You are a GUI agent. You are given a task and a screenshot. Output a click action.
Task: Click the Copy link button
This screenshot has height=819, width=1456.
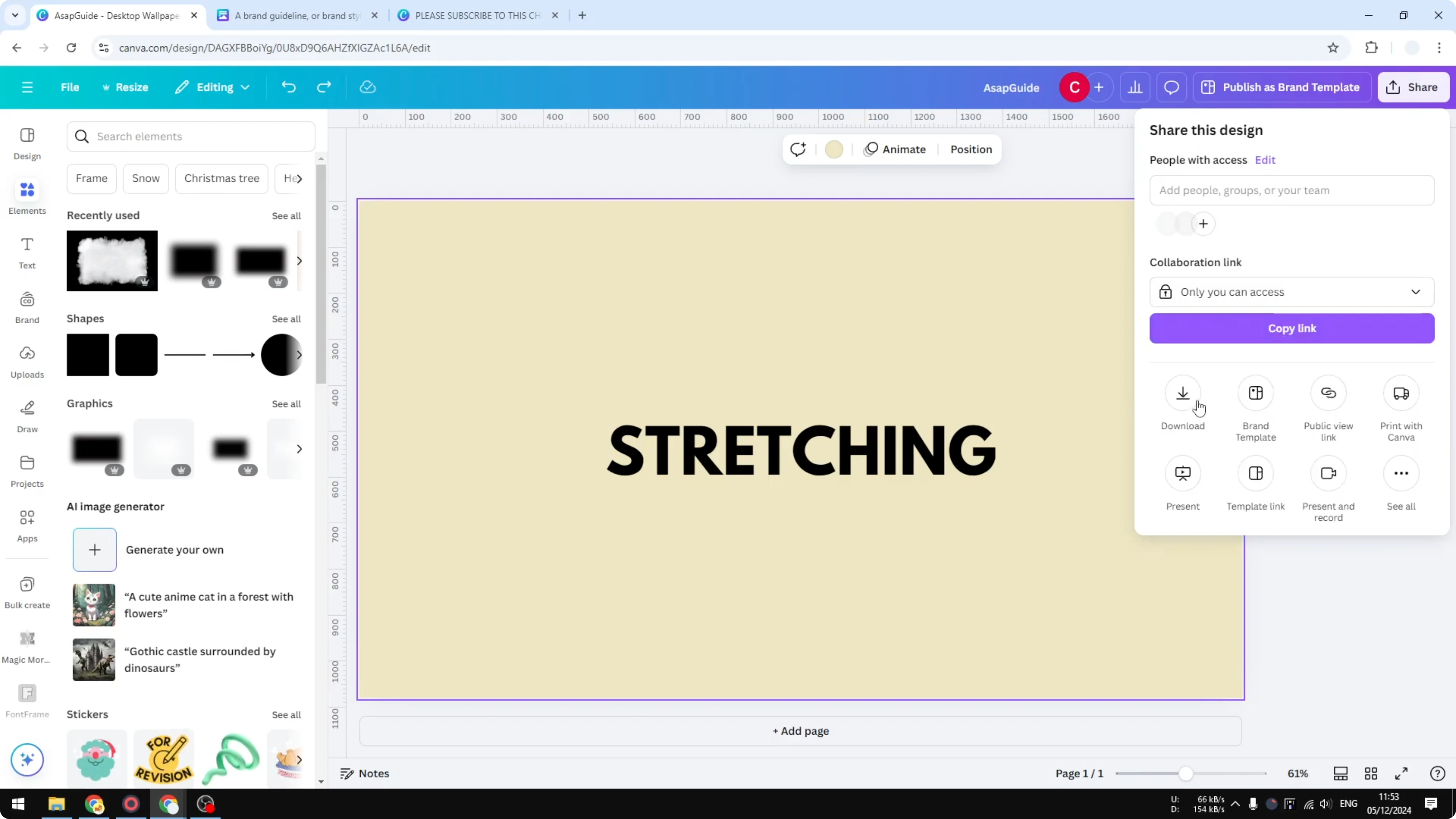coord(1291,328)
